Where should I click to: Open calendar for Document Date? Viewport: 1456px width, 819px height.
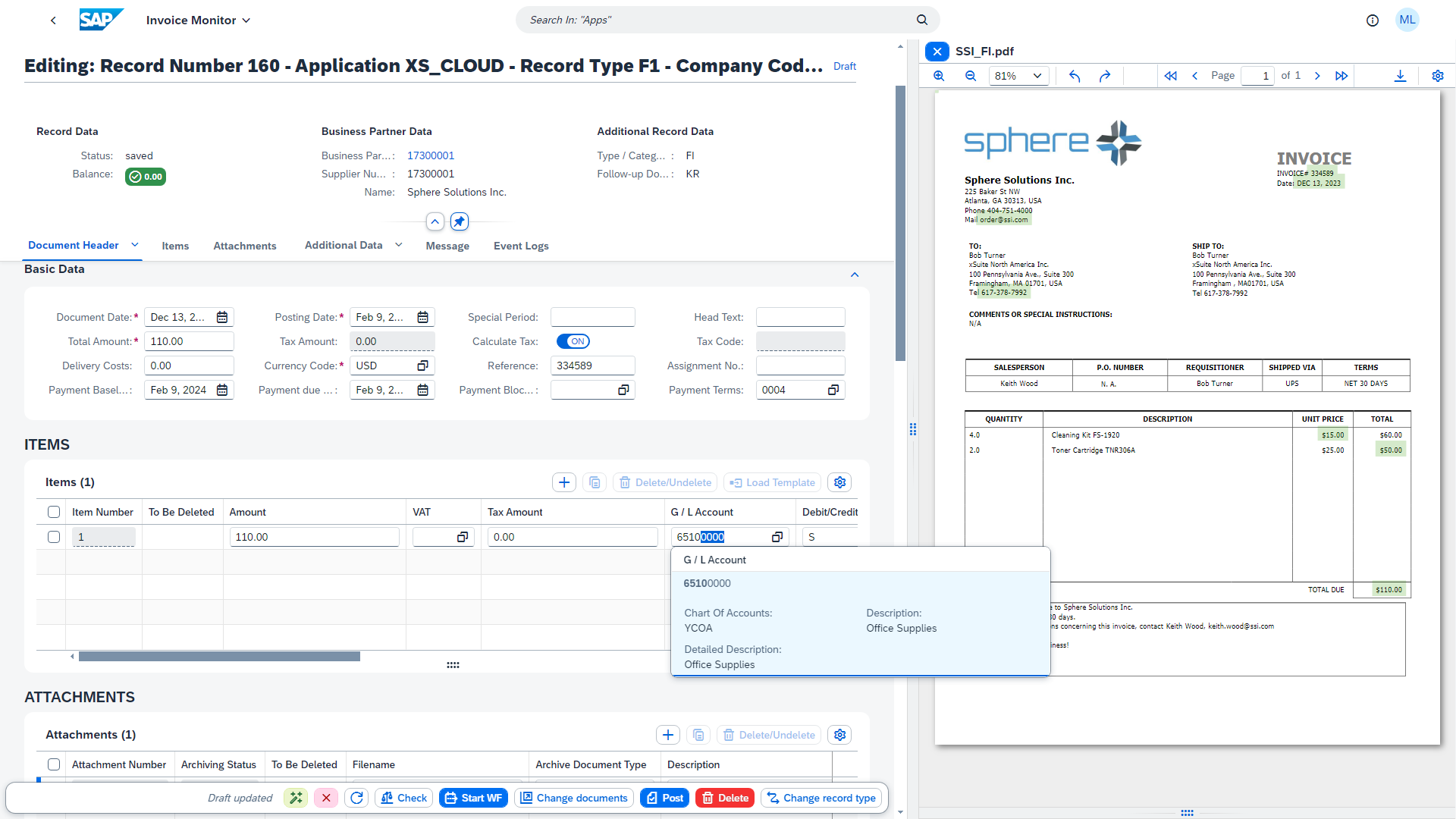coord(222,317)
